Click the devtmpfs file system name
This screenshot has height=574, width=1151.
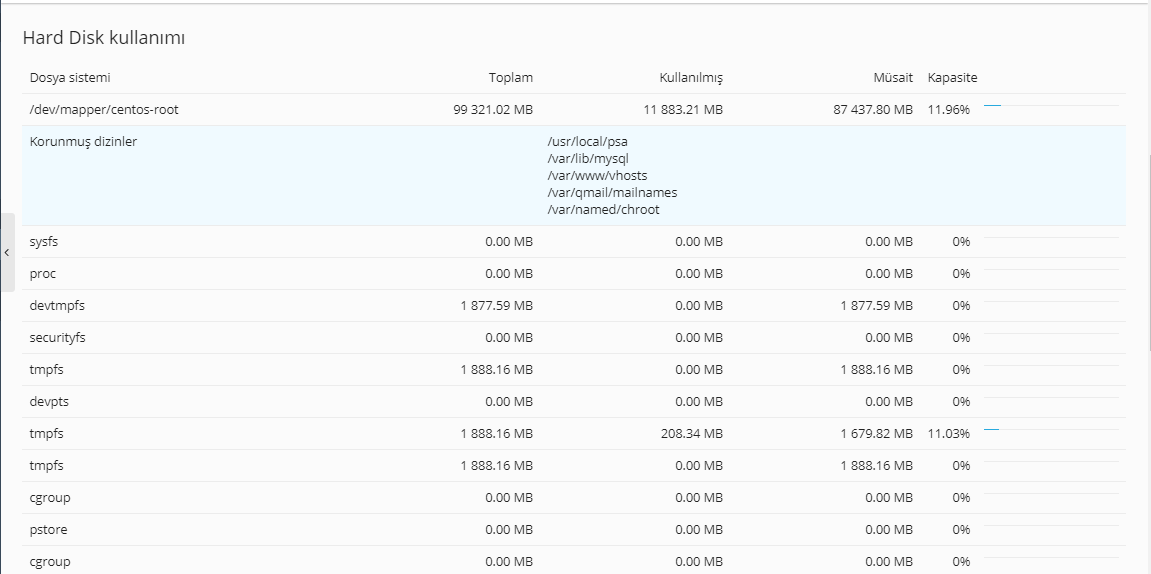click(57, 305)
